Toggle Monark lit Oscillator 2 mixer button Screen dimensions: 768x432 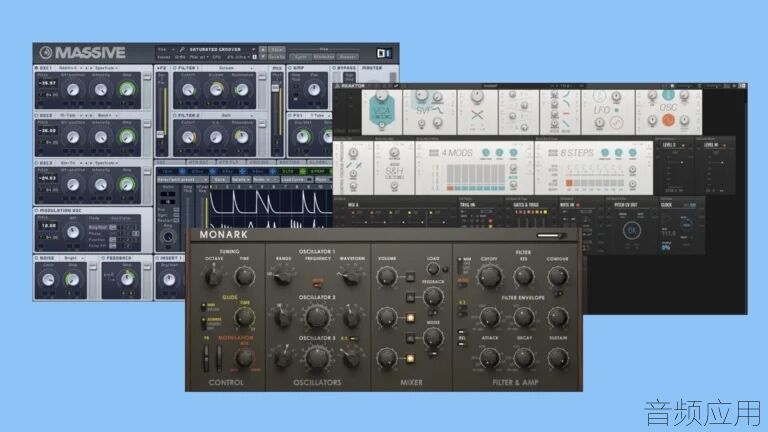410,318
